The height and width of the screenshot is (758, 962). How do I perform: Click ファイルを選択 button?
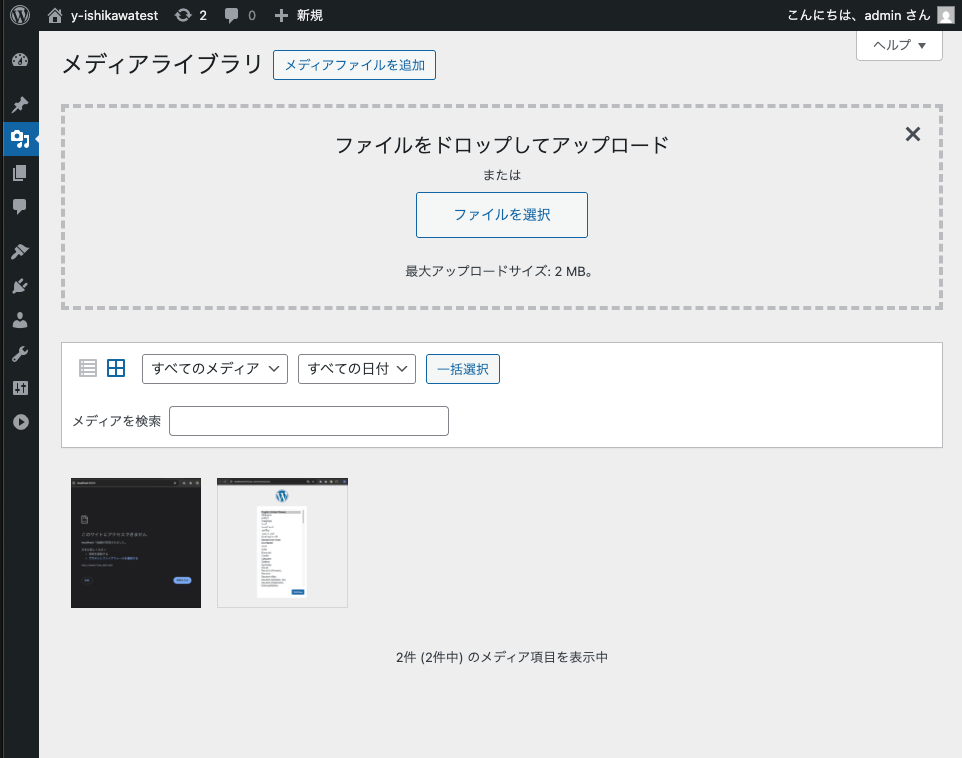pyautogui.click(x=501, y=215)
